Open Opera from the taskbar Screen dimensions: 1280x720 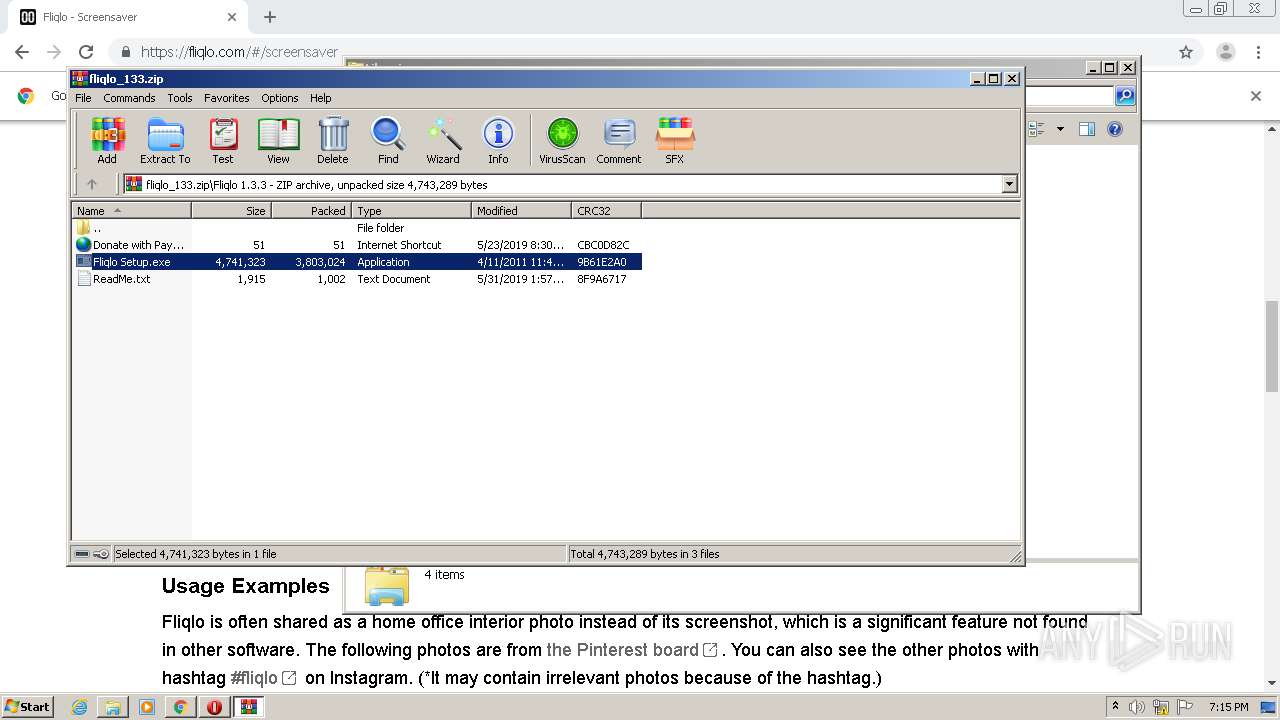point(214,707)
